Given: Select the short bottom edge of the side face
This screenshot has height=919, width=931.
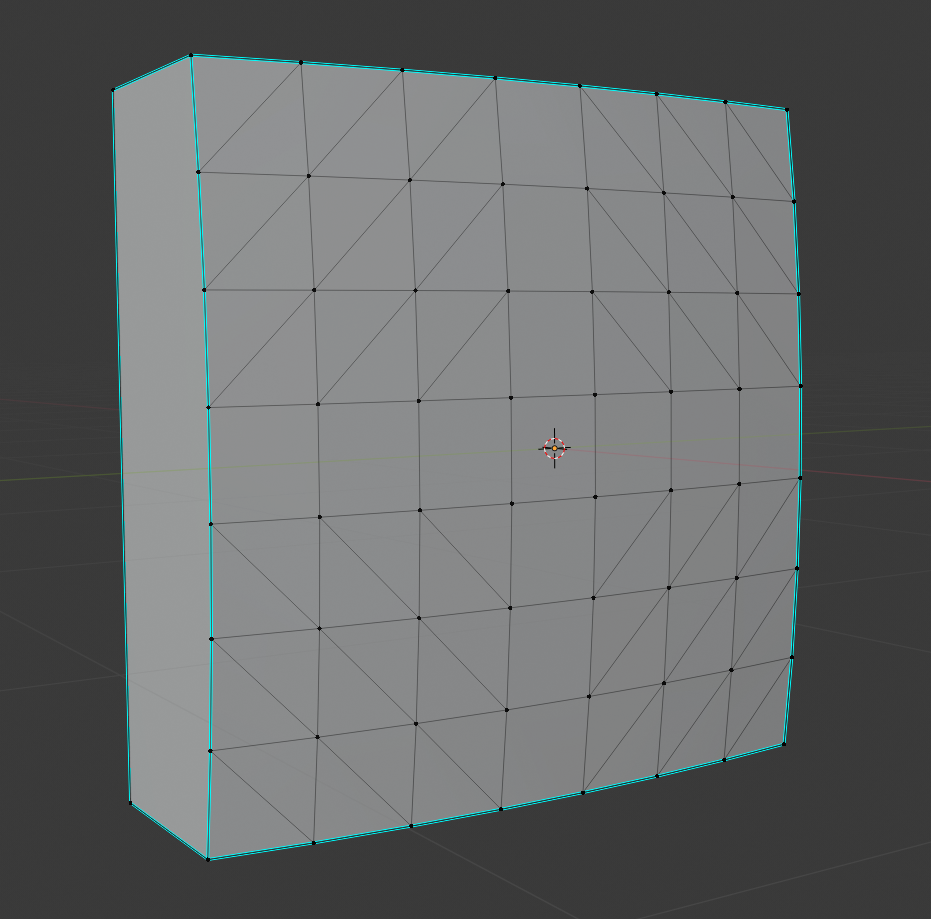Looking at the screenshot, I should click(x=169, y=830).
